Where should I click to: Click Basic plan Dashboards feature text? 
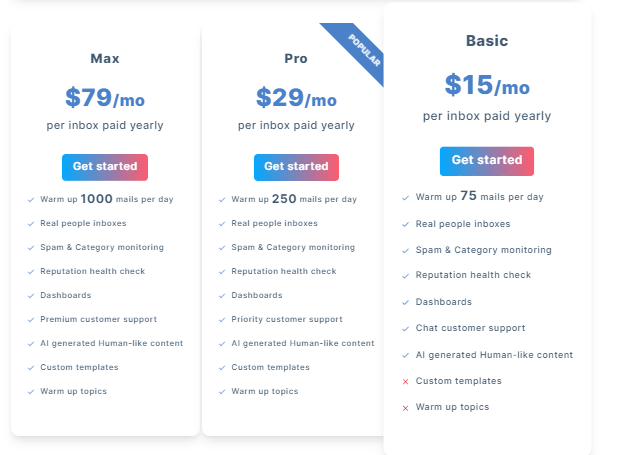point(444,302)
